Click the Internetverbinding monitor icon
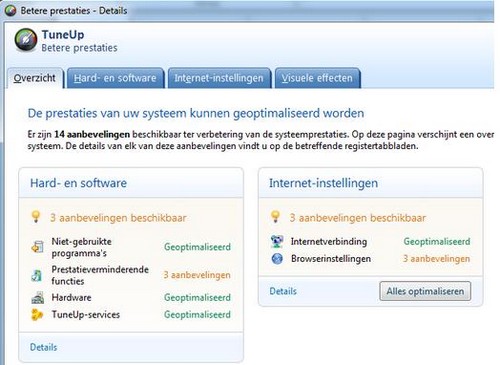Screen dimensions: 500x365 [x=277, y=241]
